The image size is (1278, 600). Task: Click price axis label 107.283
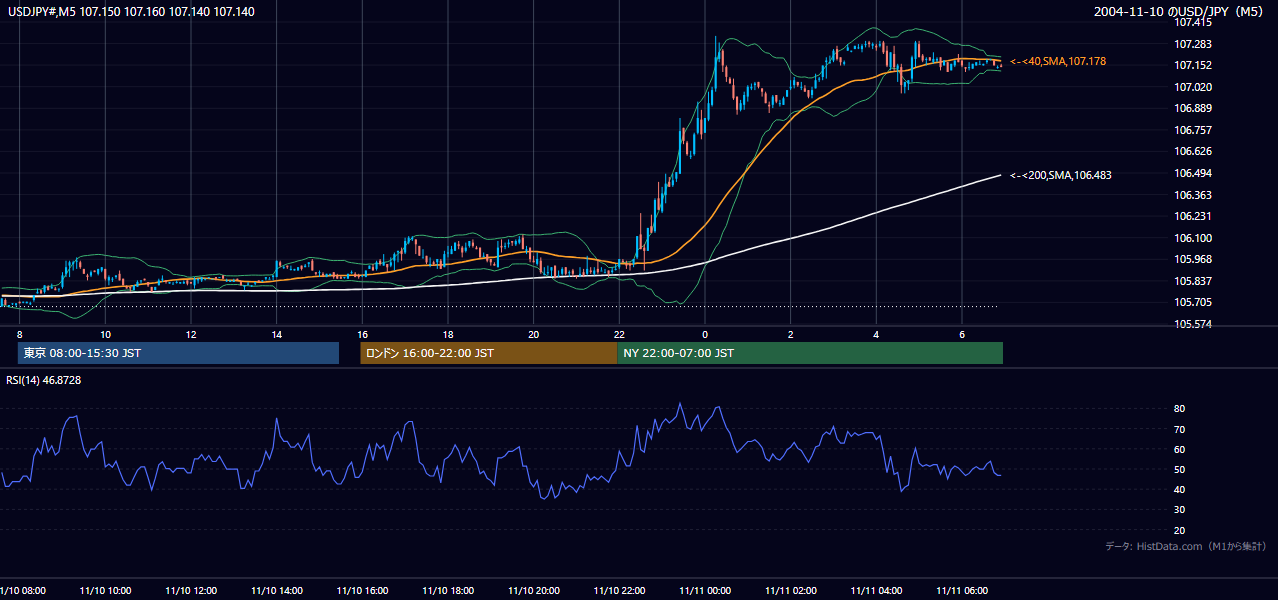[x=1195, y=44]
